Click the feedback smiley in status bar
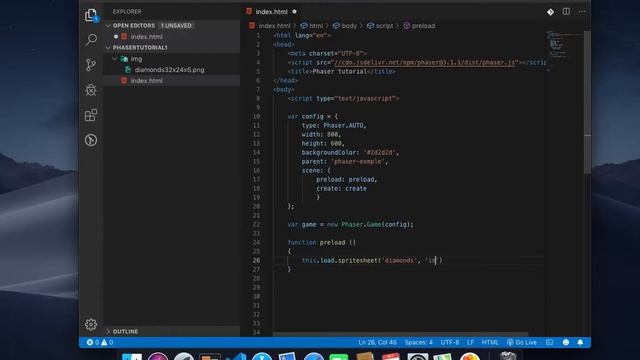Screen dimensions: 640x360 coord(566,342)
